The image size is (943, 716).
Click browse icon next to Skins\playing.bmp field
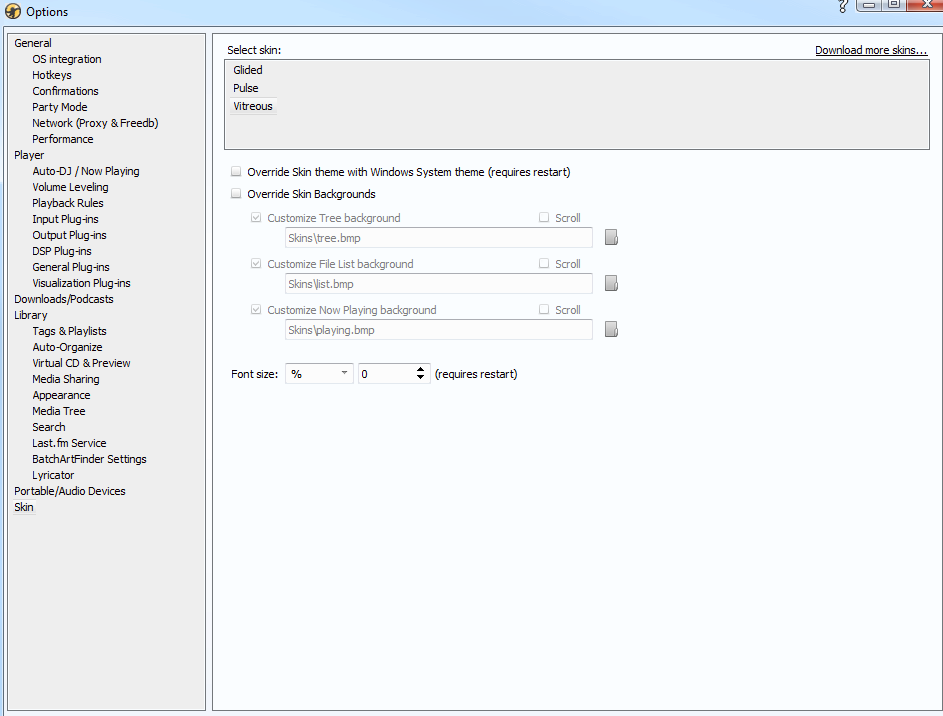tap(611, 330)
